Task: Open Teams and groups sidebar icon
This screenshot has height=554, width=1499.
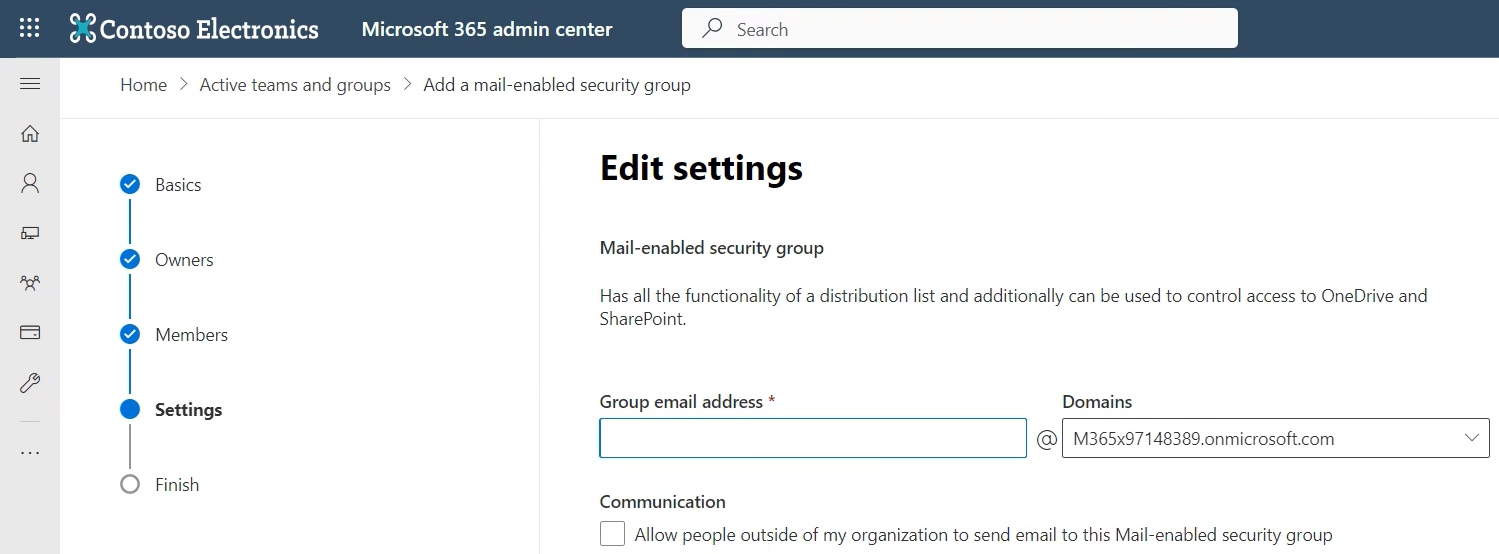Action: coord(30,283)
